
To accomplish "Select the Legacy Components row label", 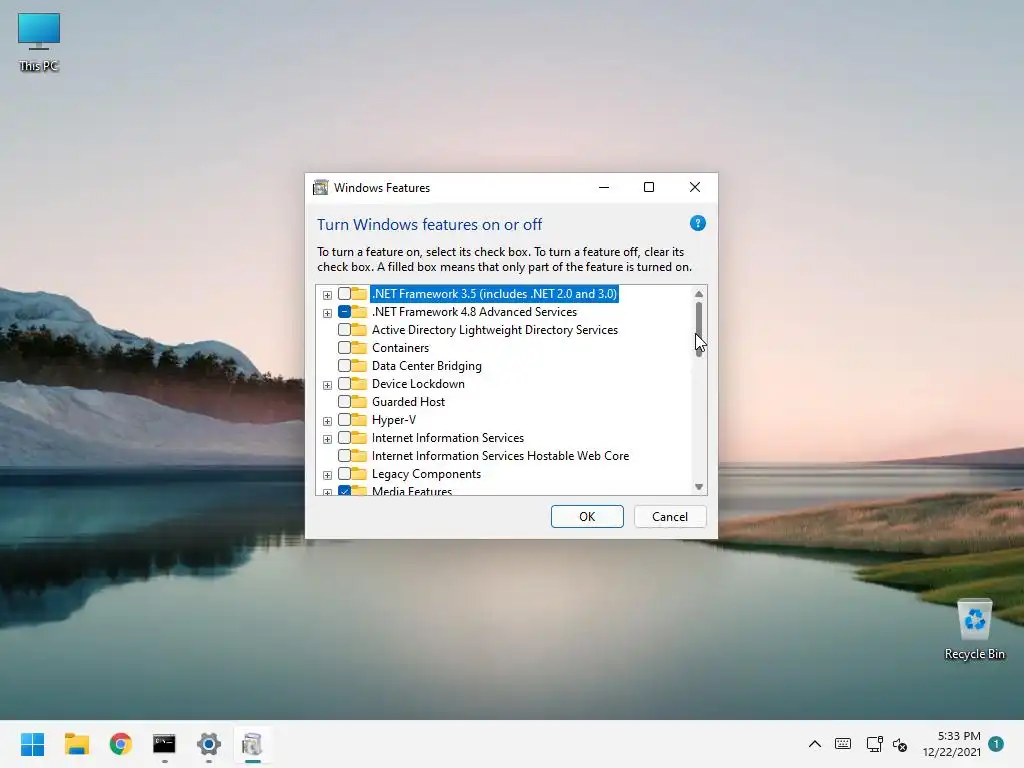I will click(426, 473).
